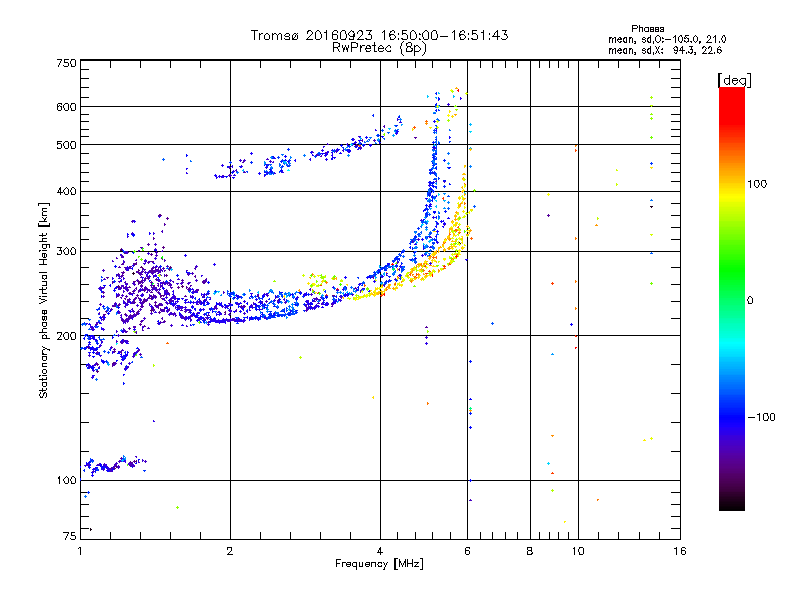800x600 pixels.
Task: Click the y-axis tick label "300"
Action: pyautogui.click(x=66, y=251)
